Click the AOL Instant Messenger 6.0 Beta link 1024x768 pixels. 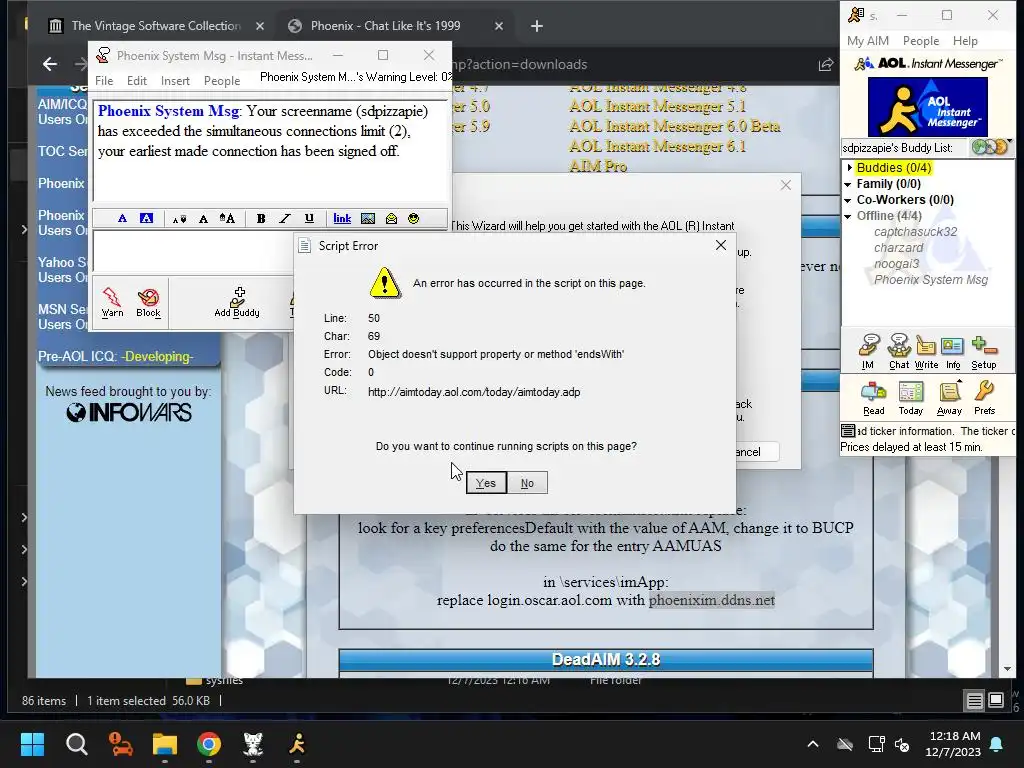pos(675,126)
